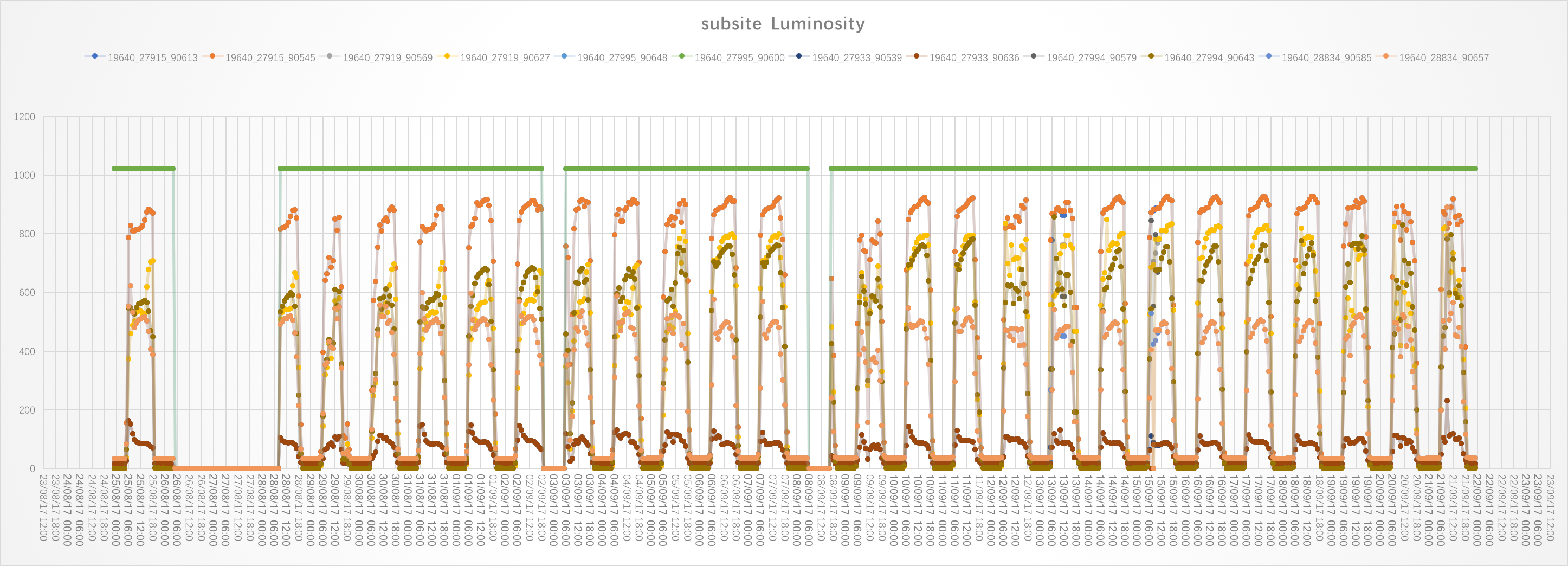
Task: Click legend entry 19640_27933_90539
Action: coord(845,57)
